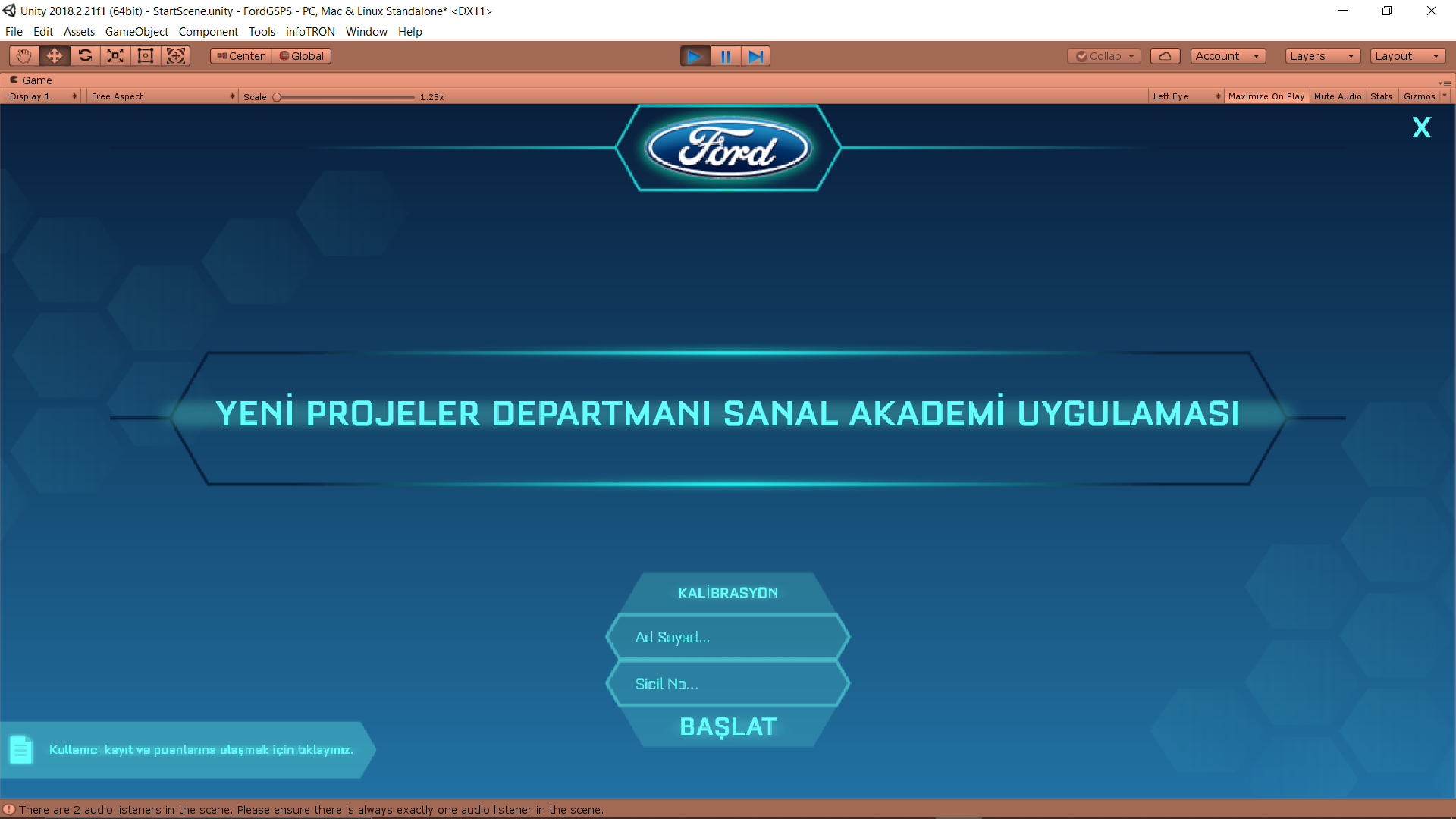Switch to the Game tab

pyautogui.click(x=31, y=80)
